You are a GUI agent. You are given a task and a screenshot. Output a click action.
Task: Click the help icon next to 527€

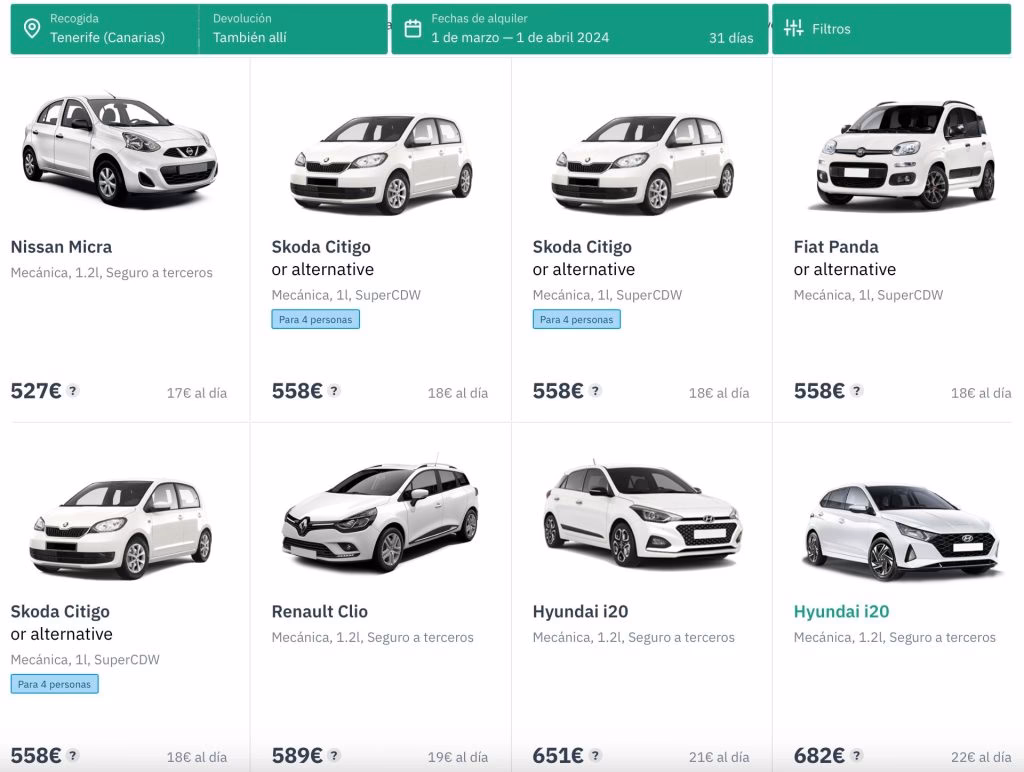coord(73,391)
